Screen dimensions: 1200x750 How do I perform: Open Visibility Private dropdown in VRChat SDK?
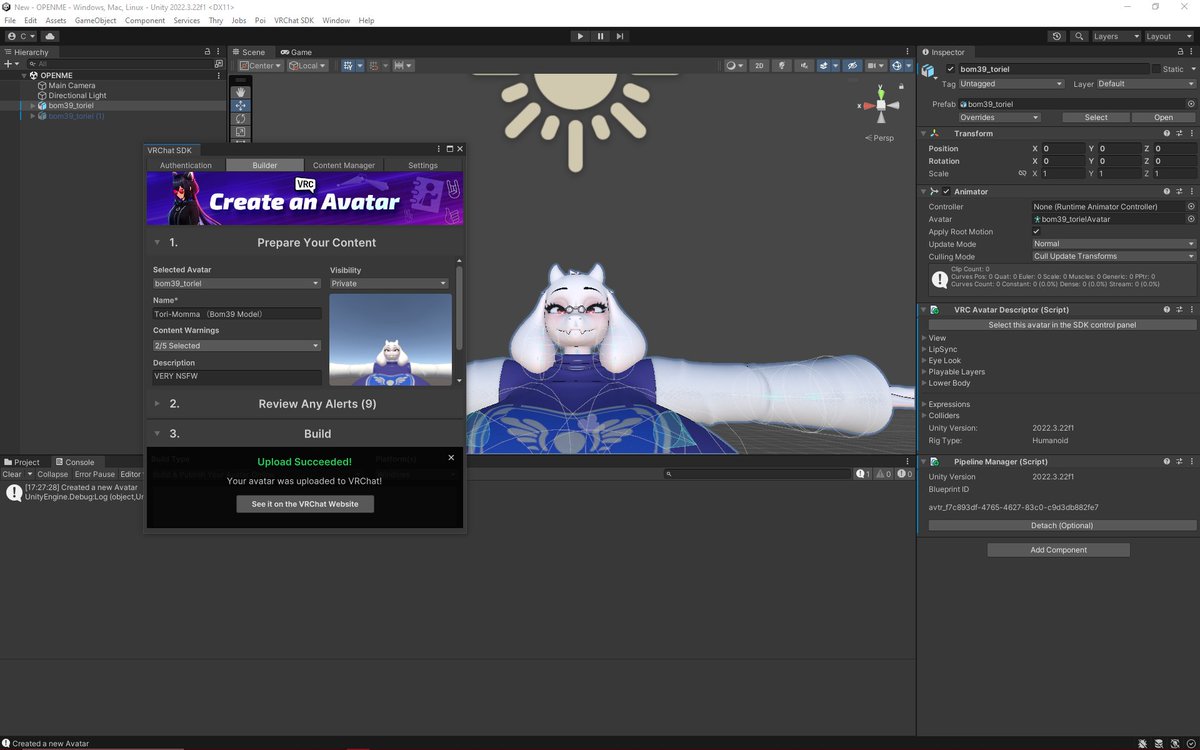pyautogui.click(x=389, y=283)
